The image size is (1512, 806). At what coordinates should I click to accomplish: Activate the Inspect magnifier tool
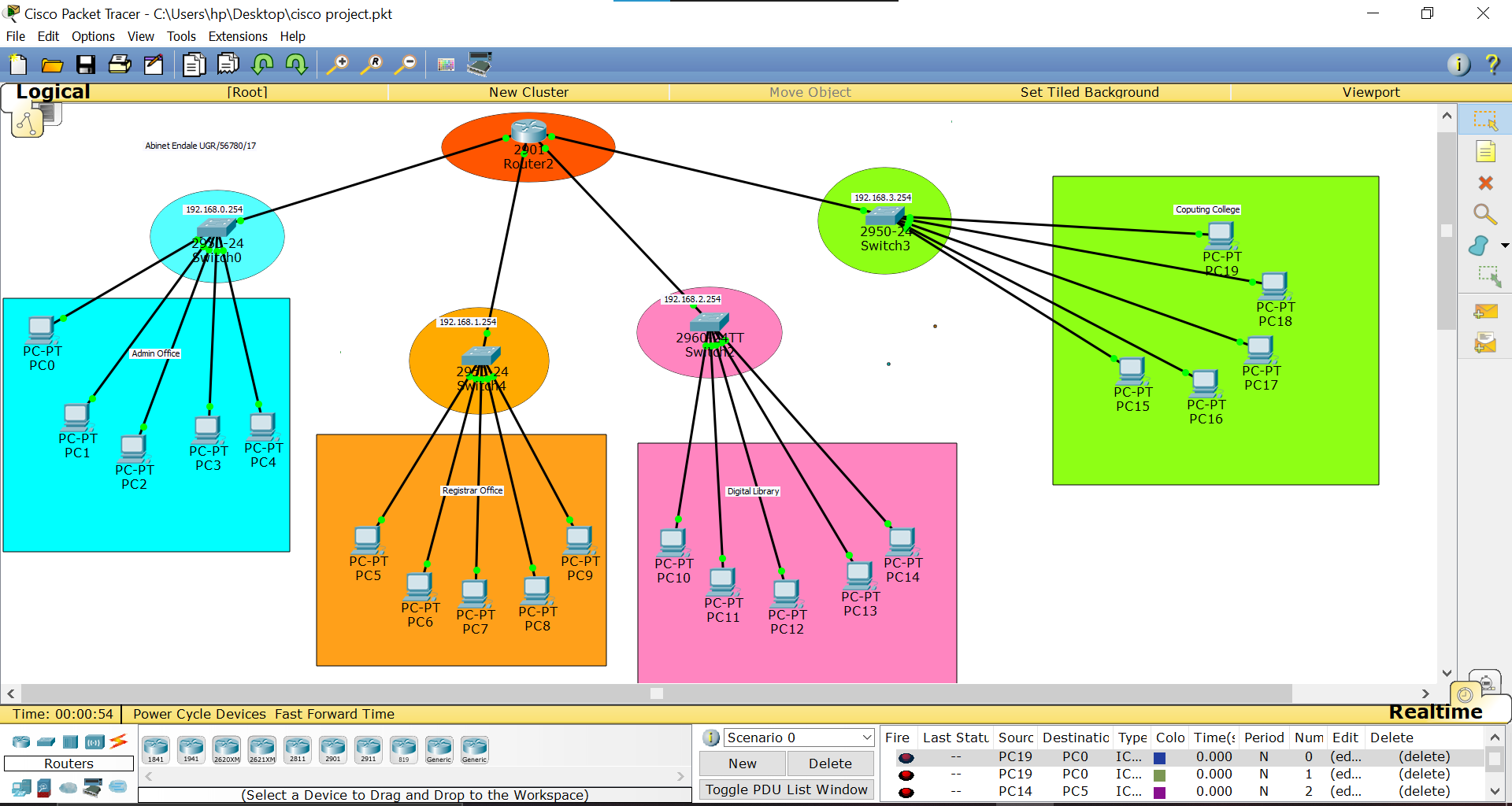pos(1485,214)
